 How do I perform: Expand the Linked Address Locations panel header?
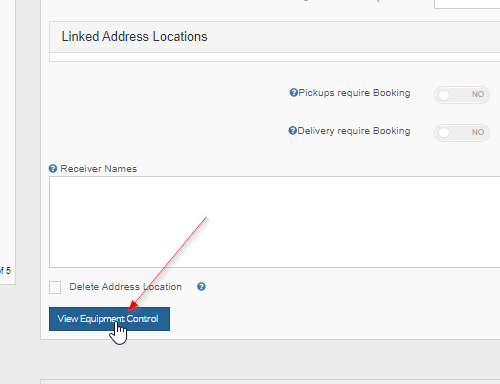point(274,37)
